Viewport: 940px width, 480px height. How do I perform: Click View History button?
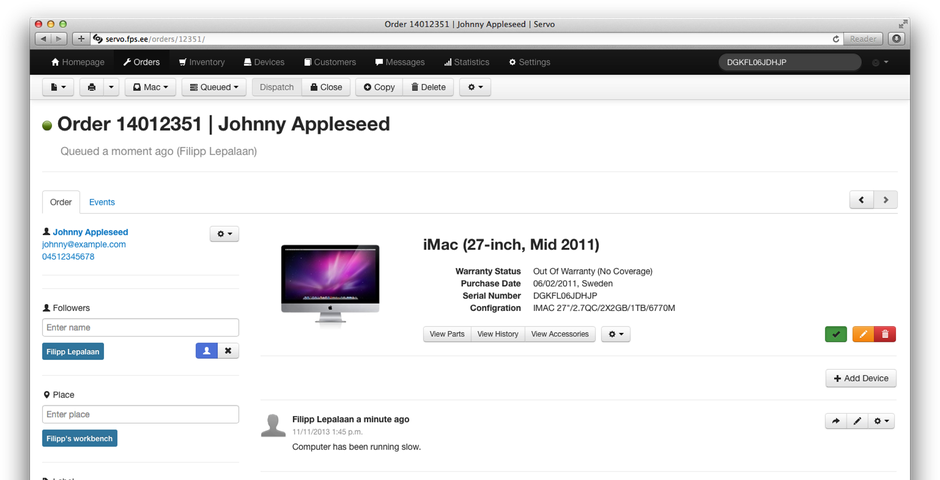(498, 334)
